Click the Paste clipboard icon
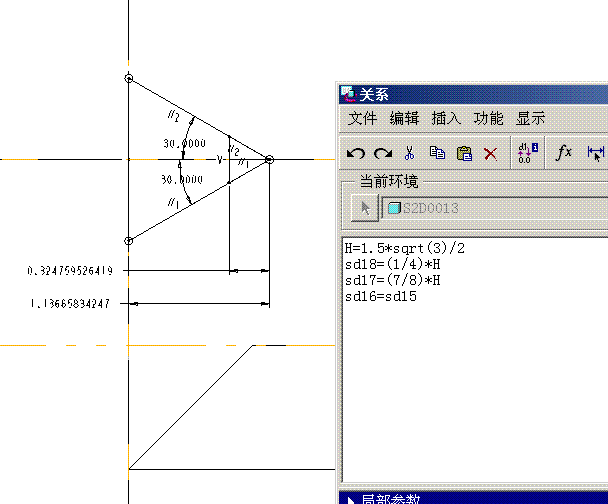608x504 pixels. (x=464, y=153)
